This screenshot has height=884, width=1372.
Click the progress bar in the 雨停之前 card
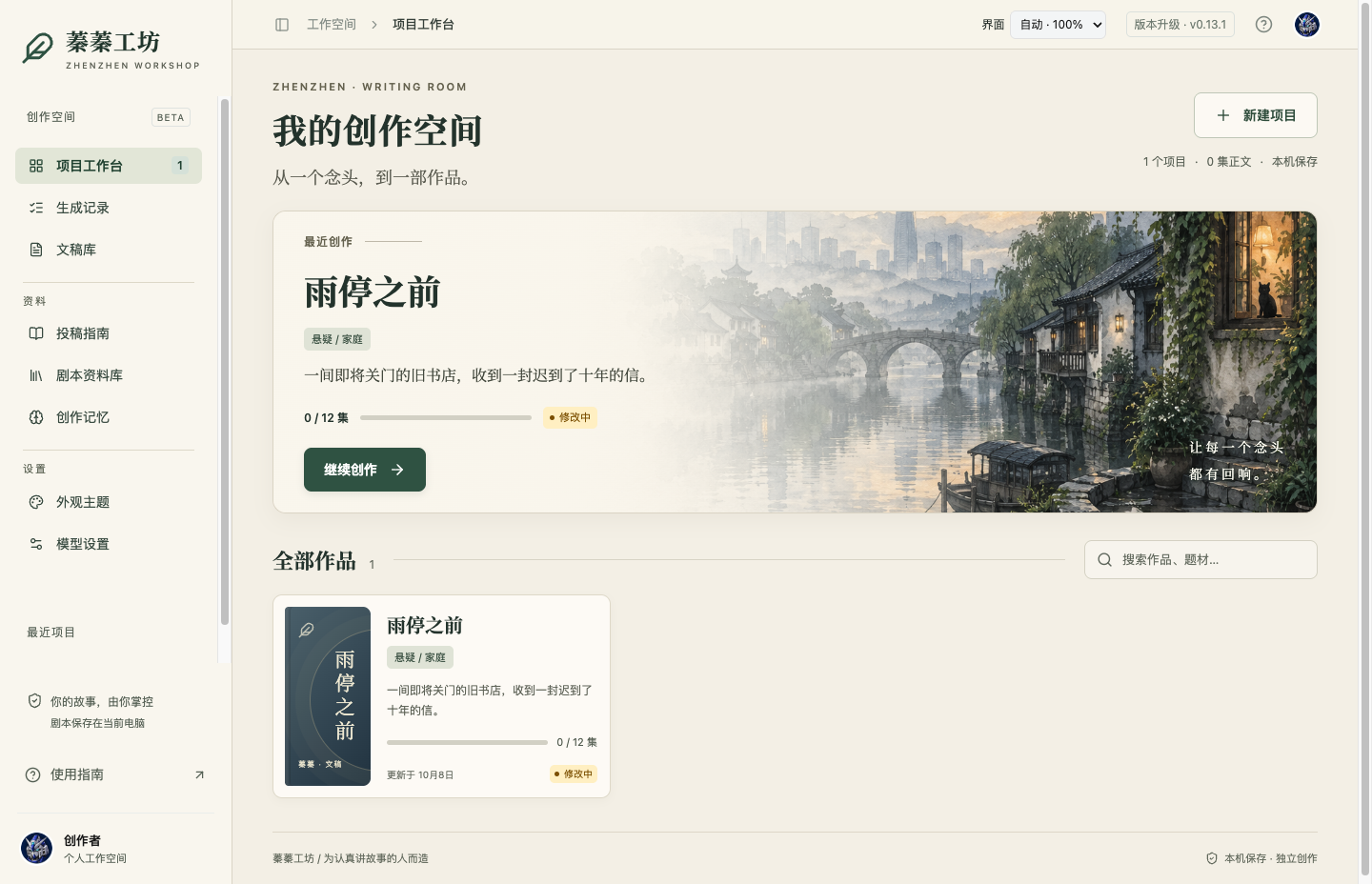pos(467,742)
